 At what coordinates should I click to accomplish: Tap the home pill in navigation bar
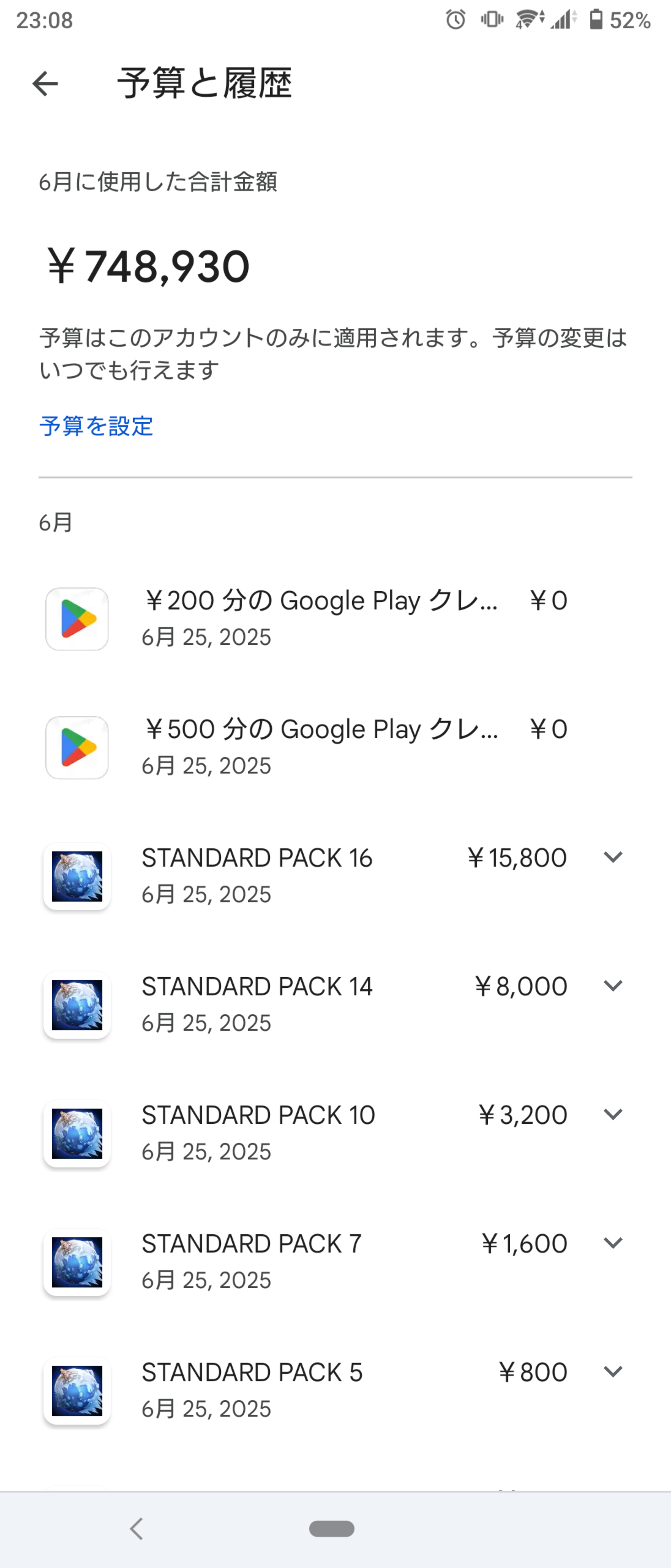click(x=331, y=1528)
